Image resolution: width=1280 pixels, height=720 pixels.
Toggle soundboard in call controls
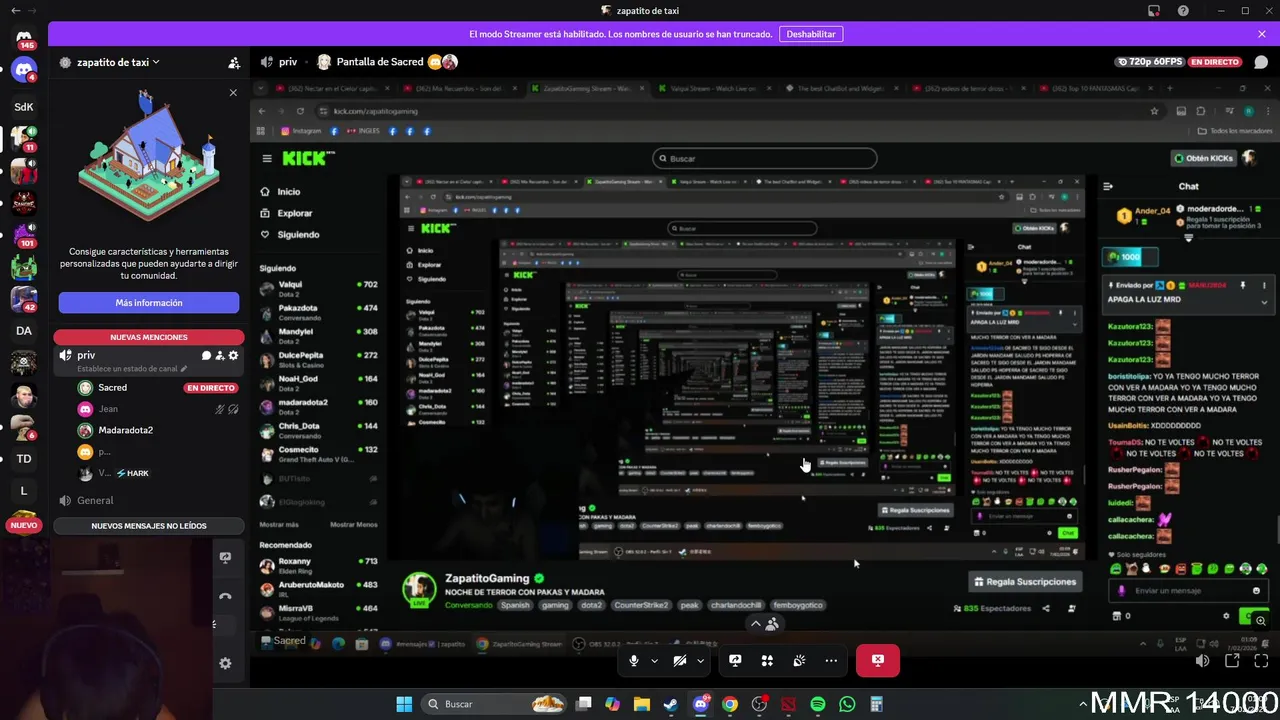(x=799, y=660)
